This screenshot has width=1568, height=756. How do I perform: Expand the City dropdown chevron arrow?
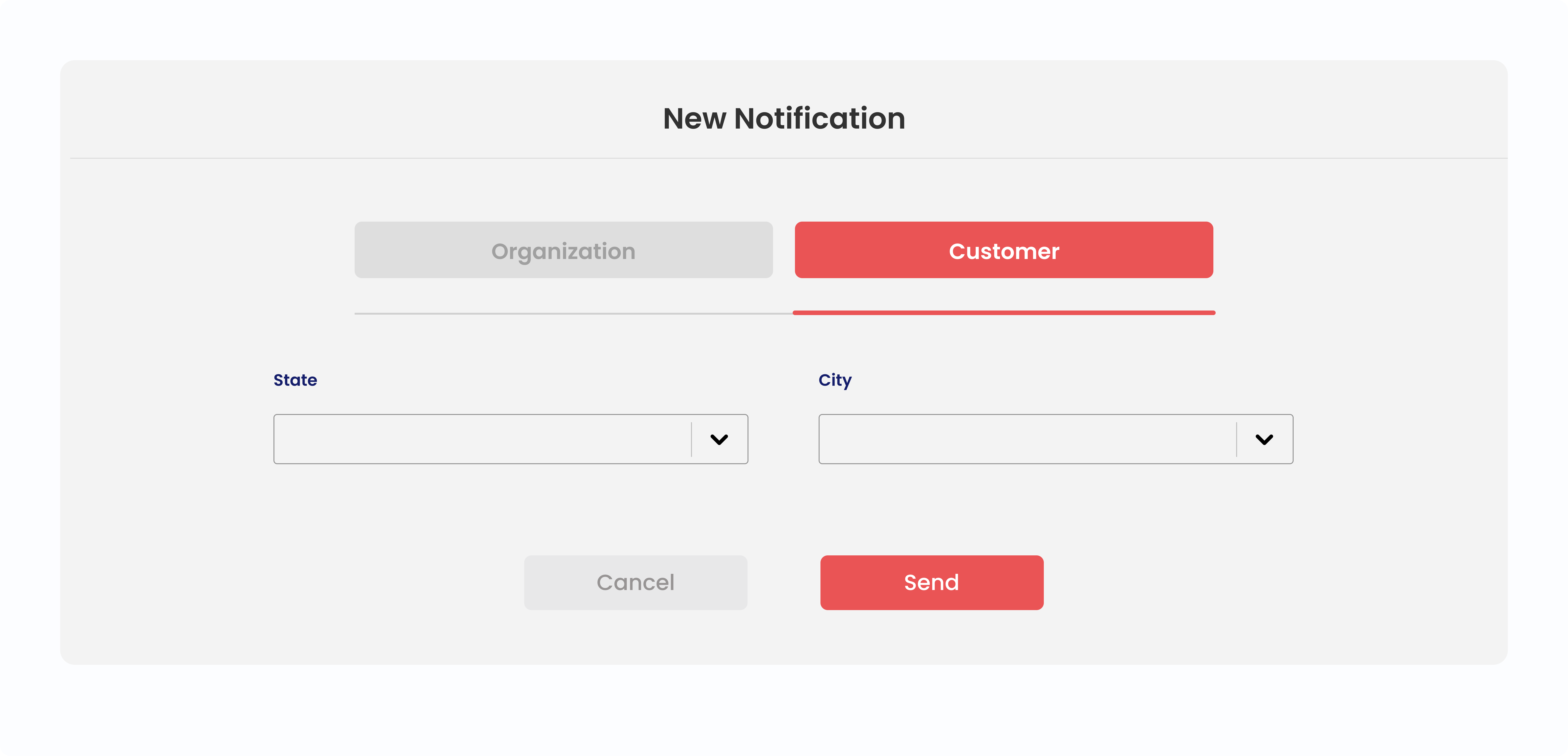pyautogui.click(x=1264, y=440)
